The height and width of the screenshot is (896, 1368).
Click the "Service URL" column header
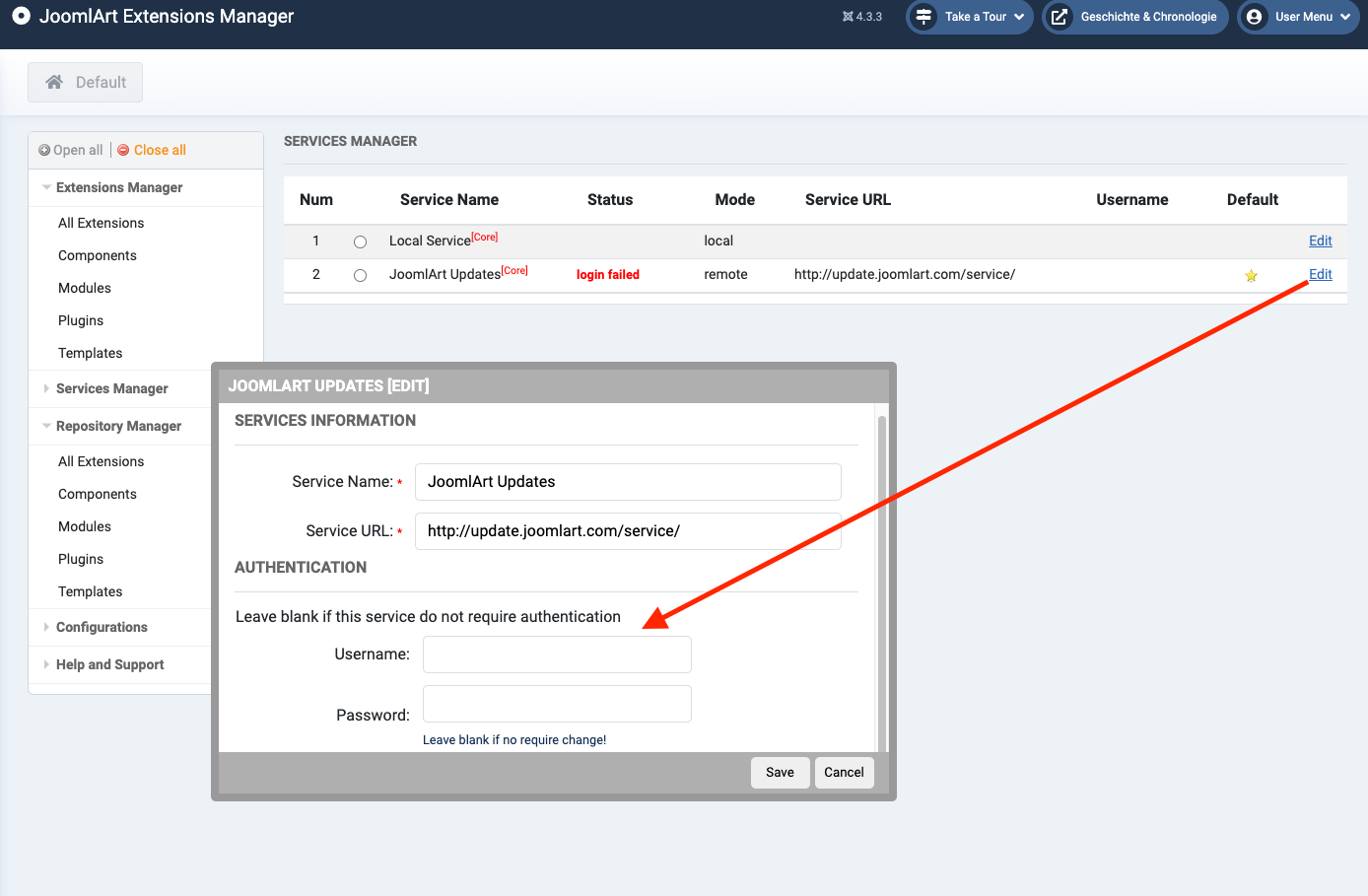(848, 199)
